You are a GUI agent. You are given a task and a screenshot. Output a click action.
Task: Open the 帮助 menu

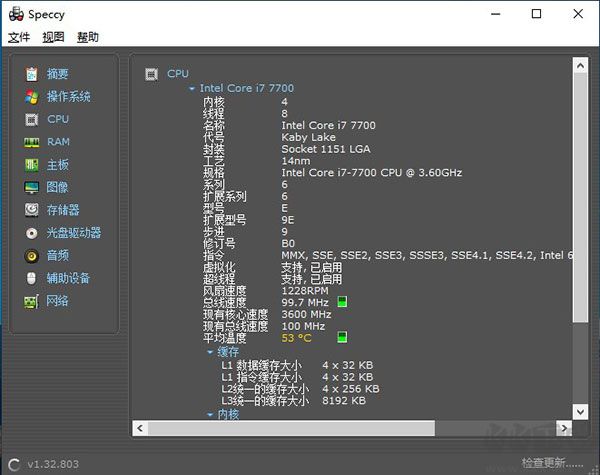coord(88,37)
